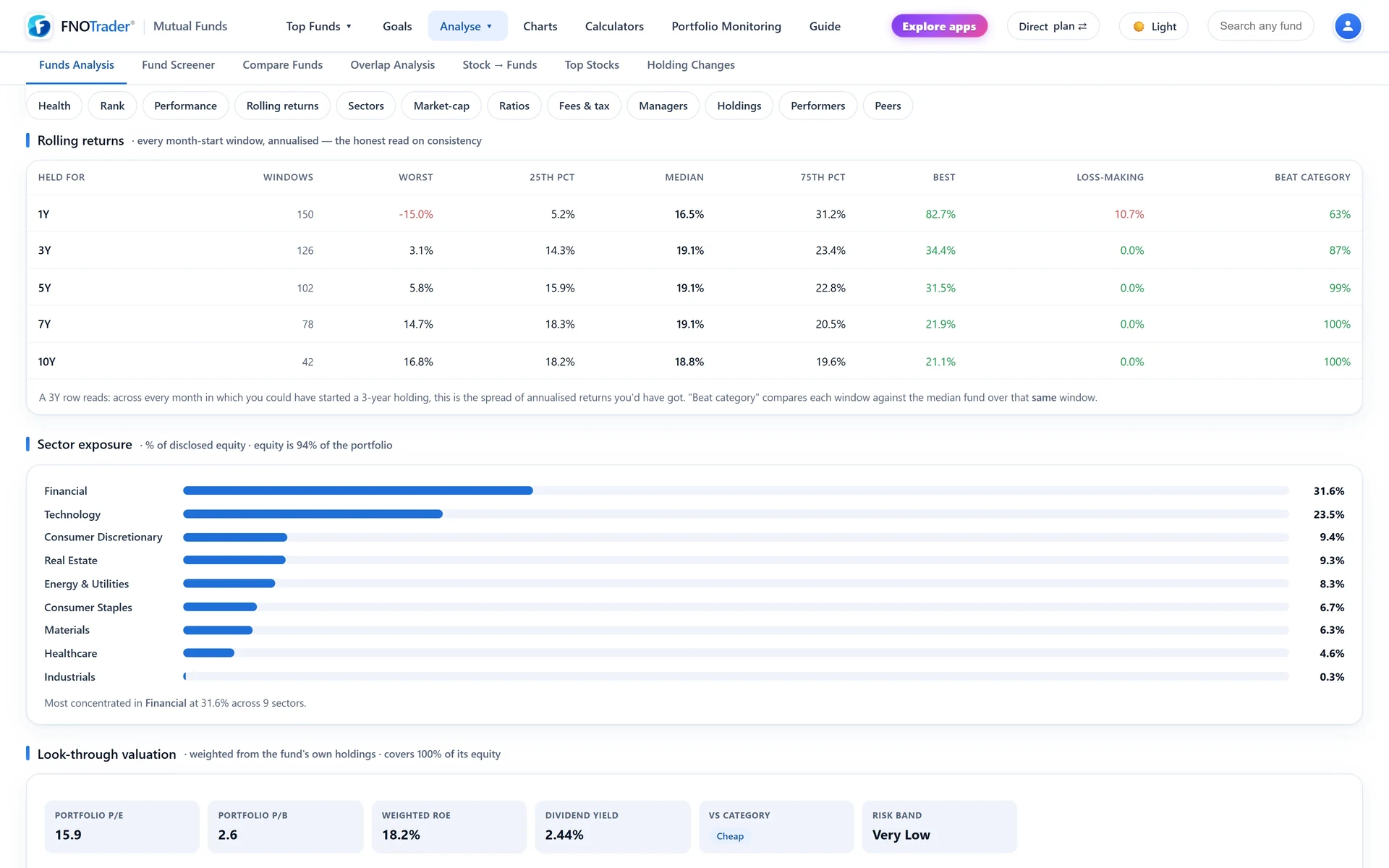Open Portfolio Monitoring in the navbar
Image resolution: width=1389 pixels, height=868 pixels.
tap(726, 27)
